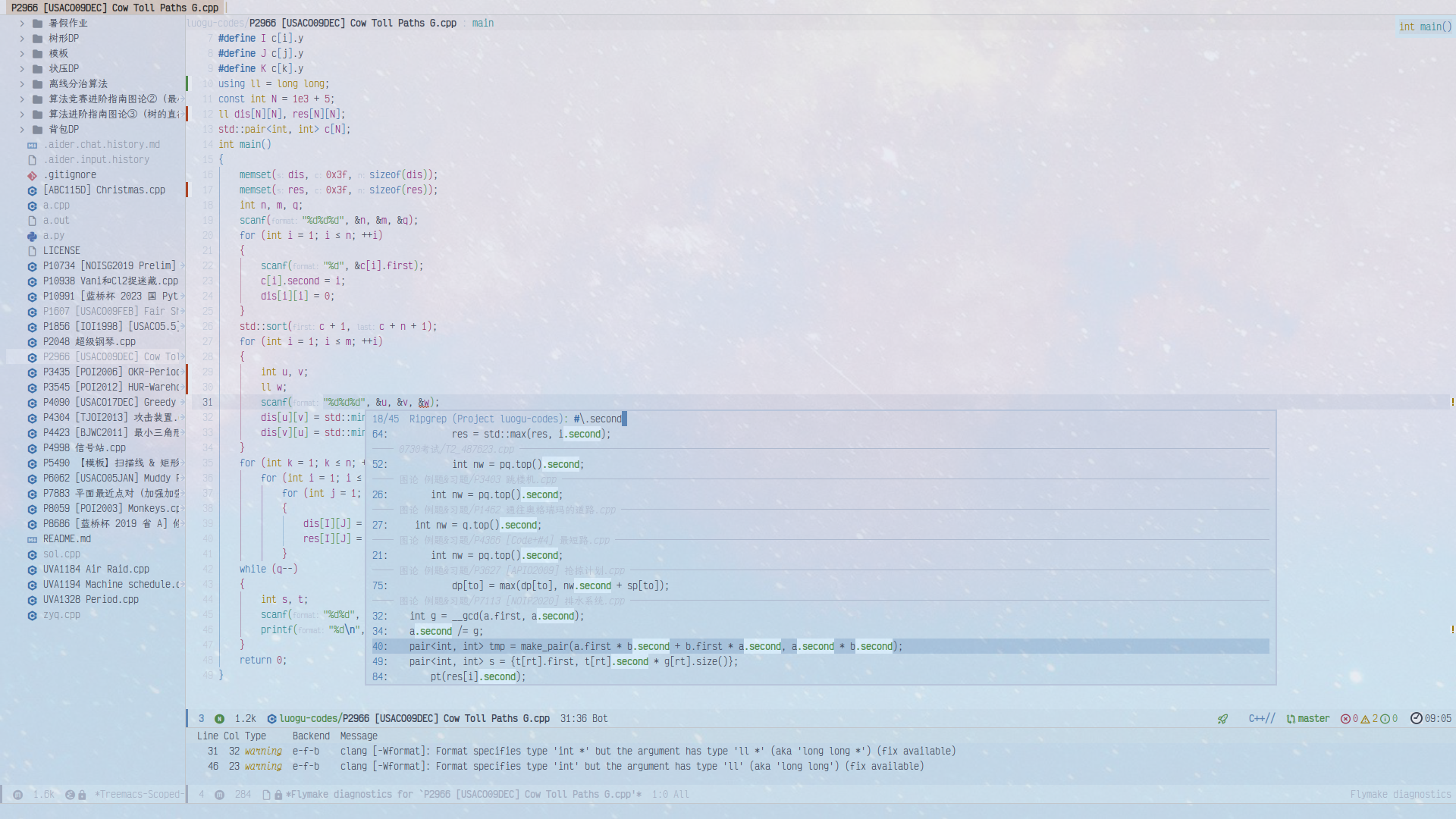Image resolution: width=1456 pixels, height=819 pixels.
Task: Switch to P2966 Cow Toll Paths tab
Action: coord(114,8)
